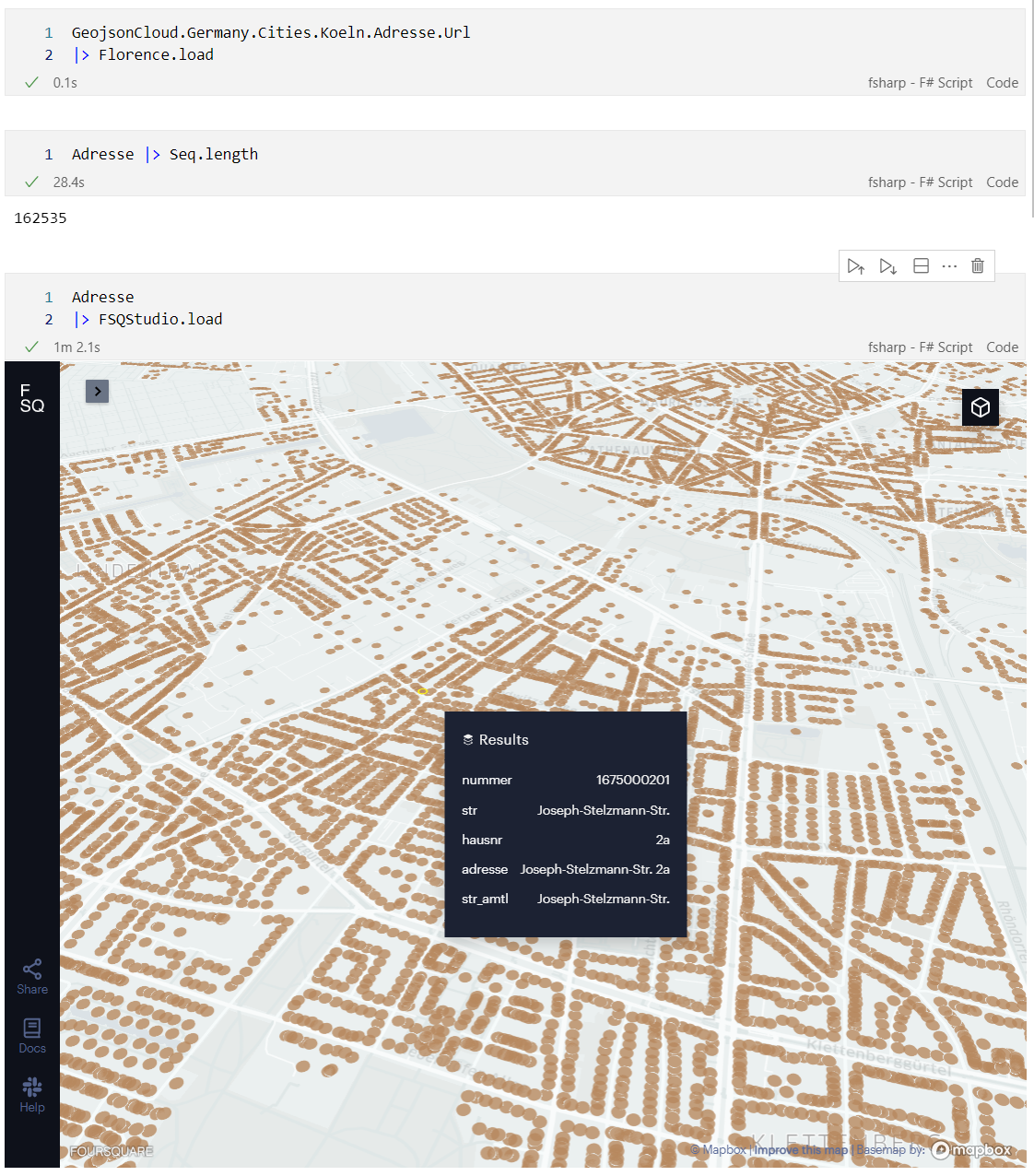The width and height of the screenshot is (1034, 1176).
Task: Select the hausnr value 2a
Action: point(663,840)
